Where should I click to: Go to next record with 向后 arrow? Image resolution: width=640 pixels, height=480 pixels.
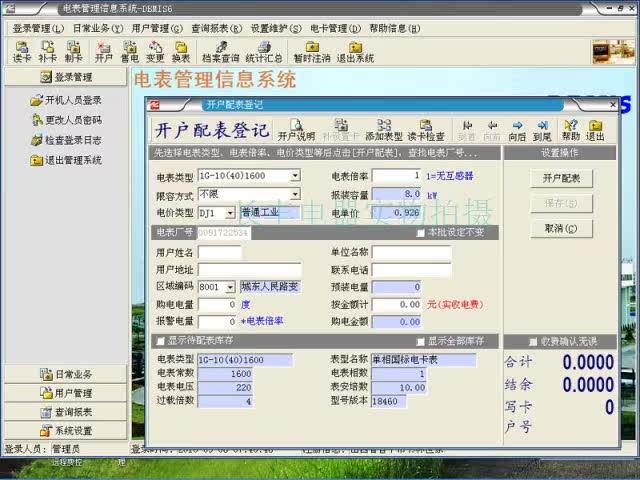(517, 130)
